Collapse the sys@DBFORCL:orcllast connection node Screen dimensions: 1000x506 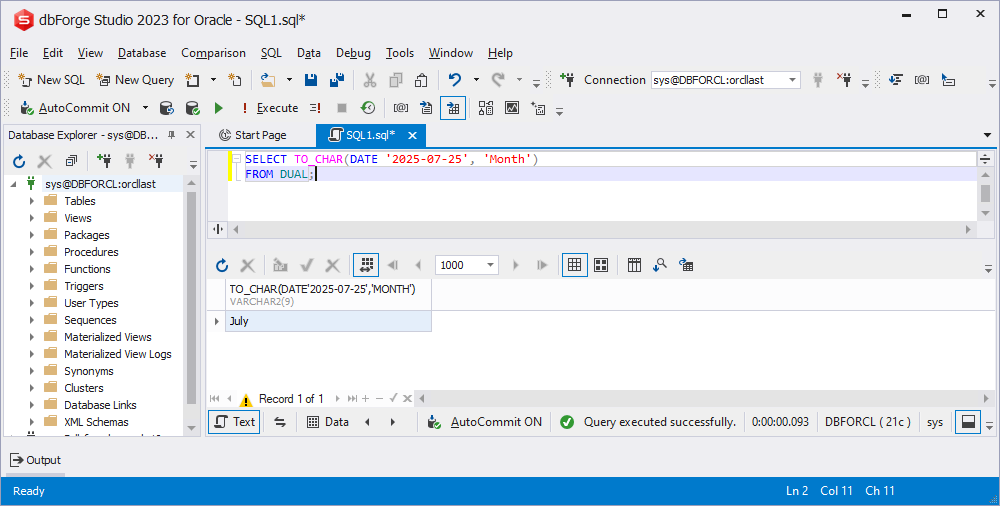pyautogui.click(x=14, y=184)
